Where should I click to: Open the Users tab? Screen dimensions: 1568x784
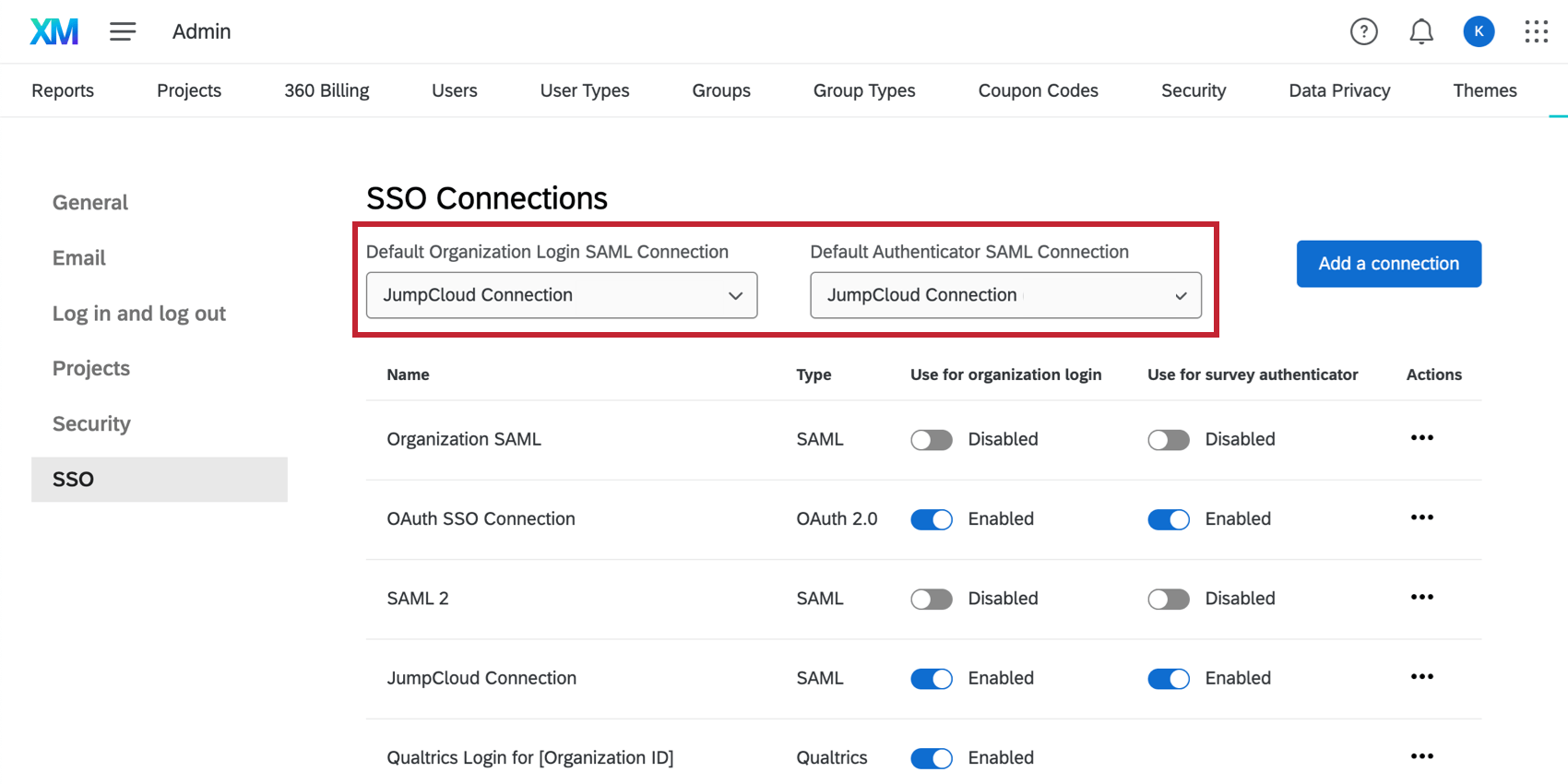(x=455, y=90)
